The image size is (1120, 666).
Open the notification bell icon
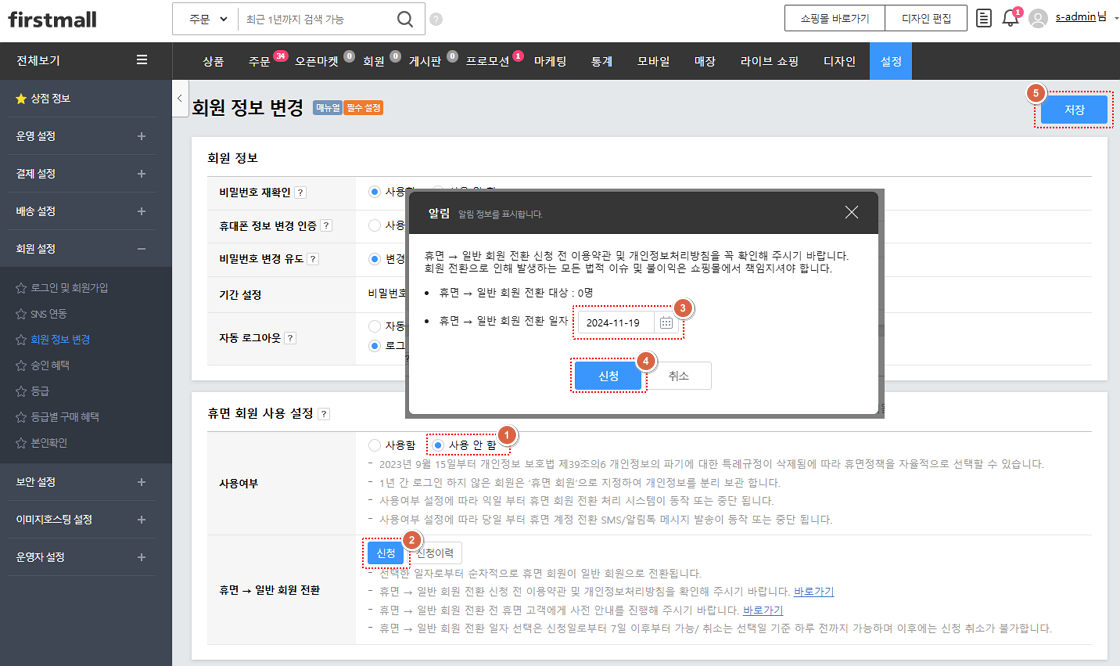(1010, 19)
